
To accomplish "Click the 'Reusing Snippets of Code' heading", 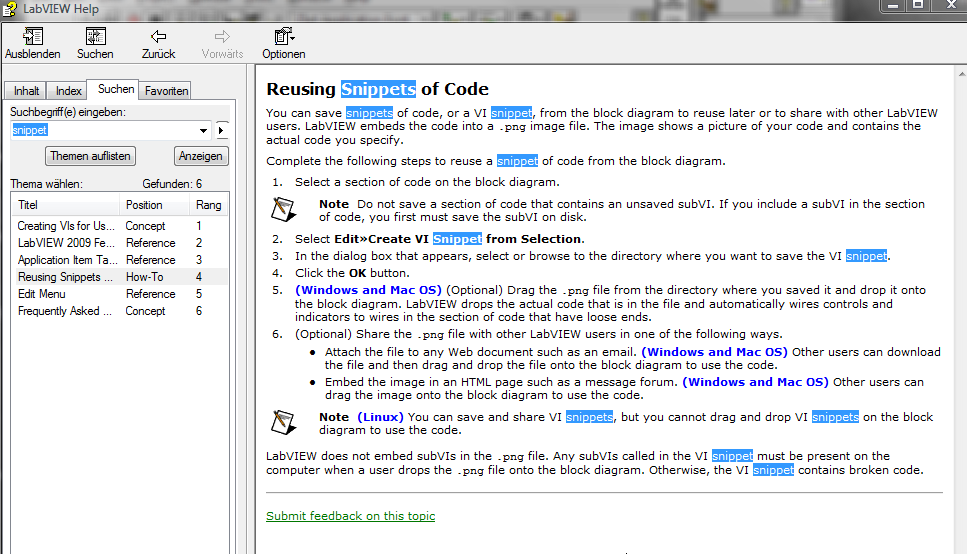I will [x=377, y=89].
